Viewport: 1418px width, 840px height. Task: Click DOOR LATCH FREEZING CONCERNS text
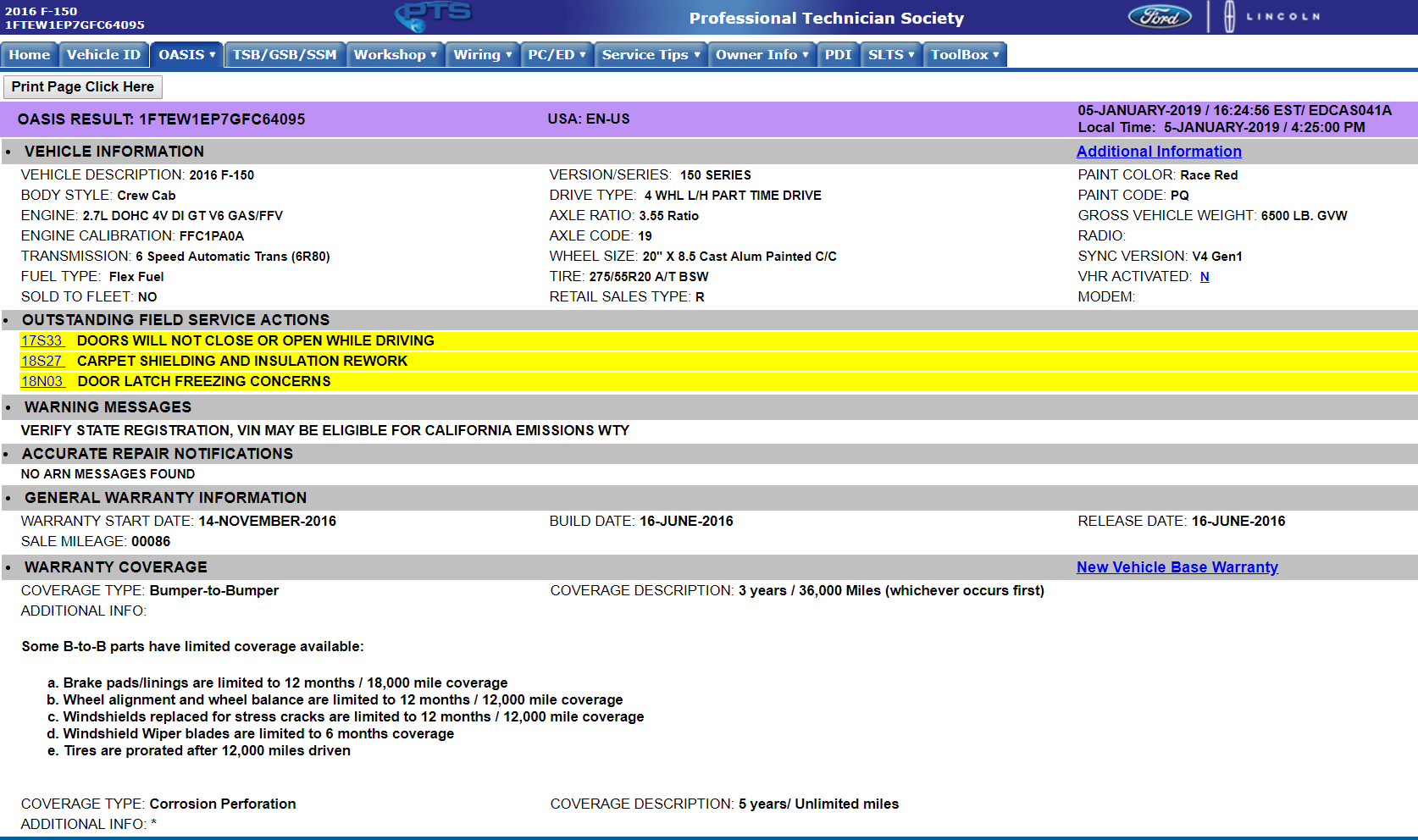204,381
